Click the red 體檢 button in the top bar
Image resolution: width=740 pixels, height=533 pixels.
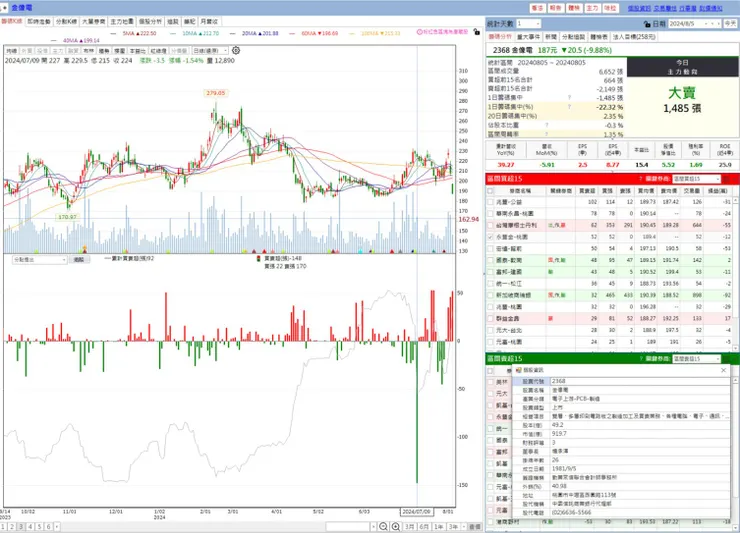tap(574, 8)
